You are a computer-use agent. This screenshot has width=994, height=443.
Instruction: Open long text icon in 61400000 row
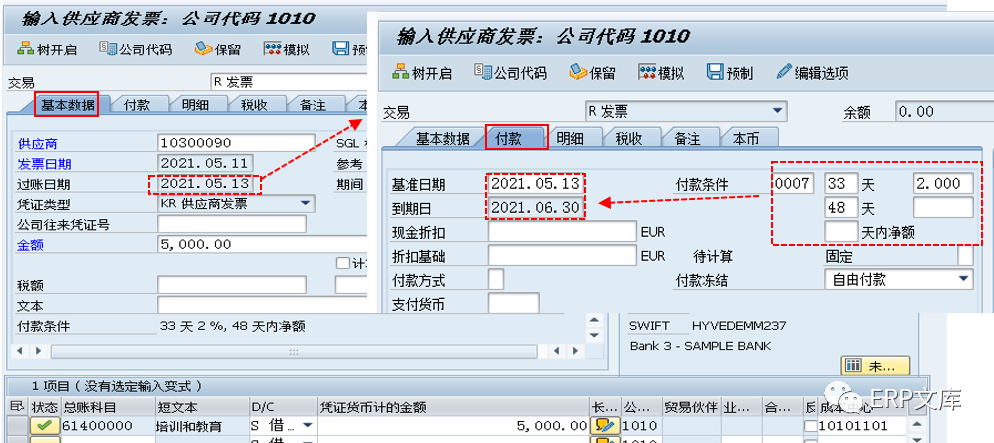click(x=605, y=425)
